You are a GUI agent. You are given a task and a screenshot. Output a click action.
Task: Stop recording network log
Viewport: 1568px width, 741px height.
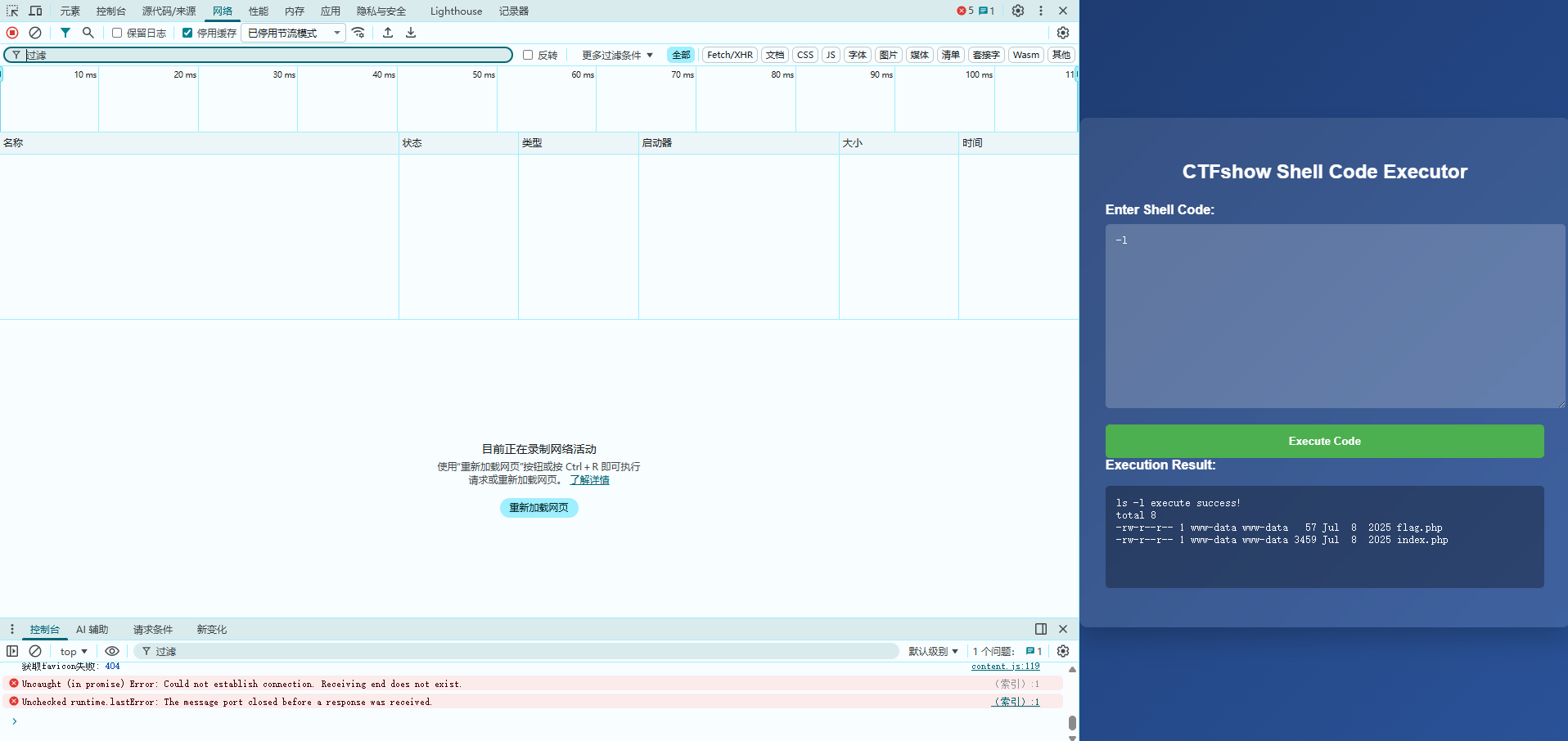click(x=12, y=33)
